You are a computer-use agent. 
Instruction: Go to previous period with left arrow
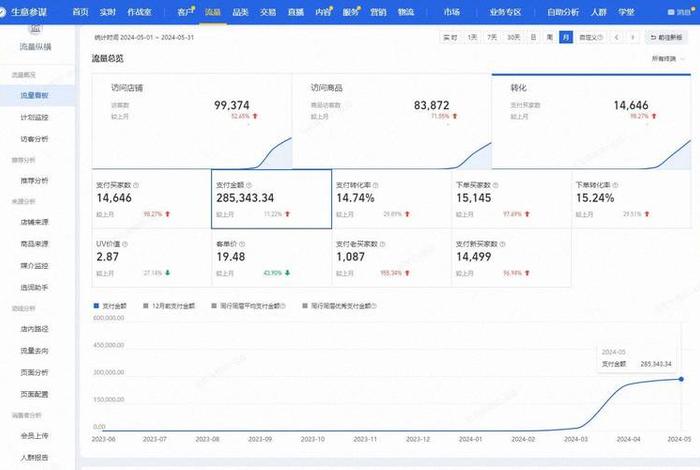(616, 37)
